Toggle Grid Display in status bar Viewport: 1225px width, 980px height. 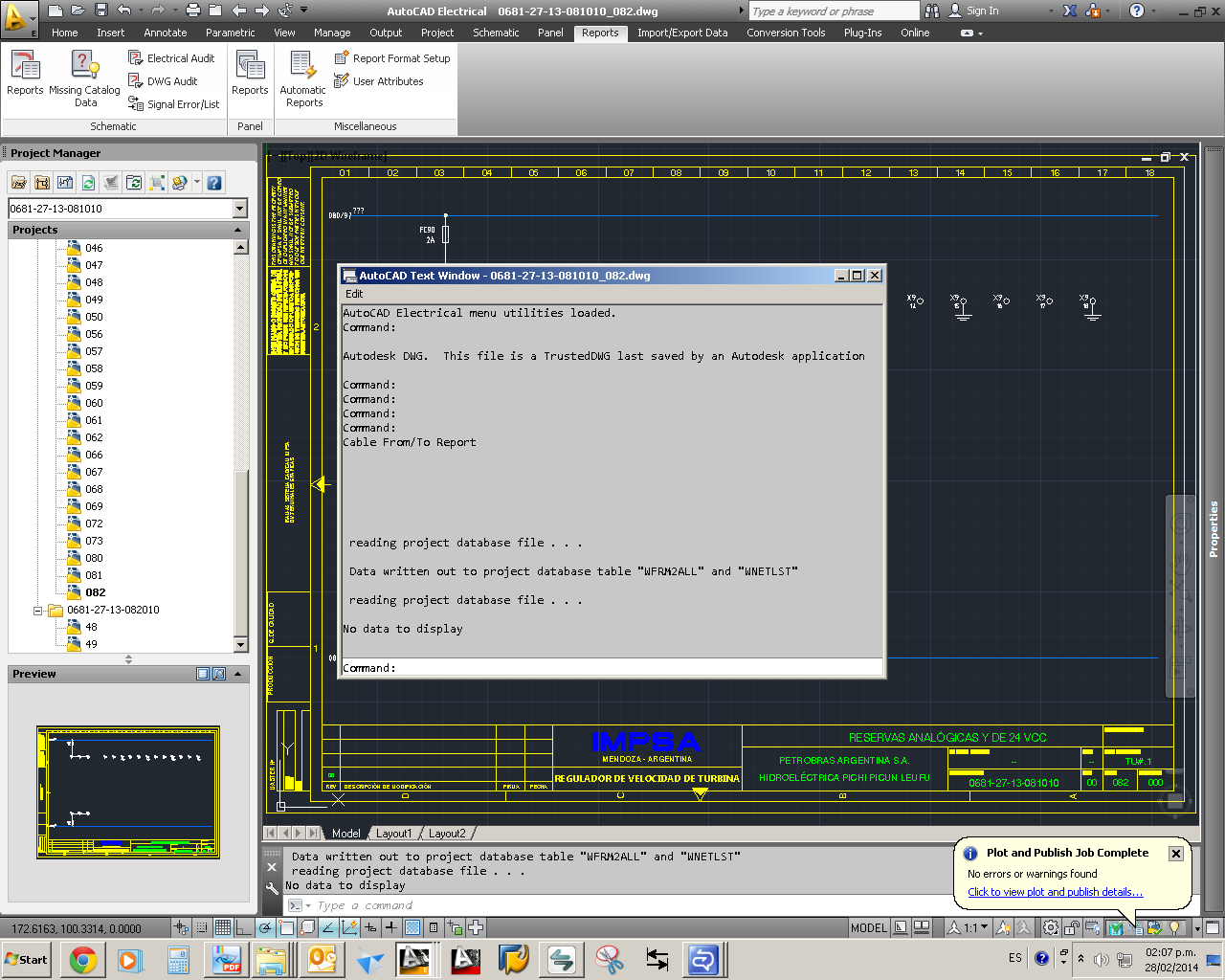click(222, 927)
